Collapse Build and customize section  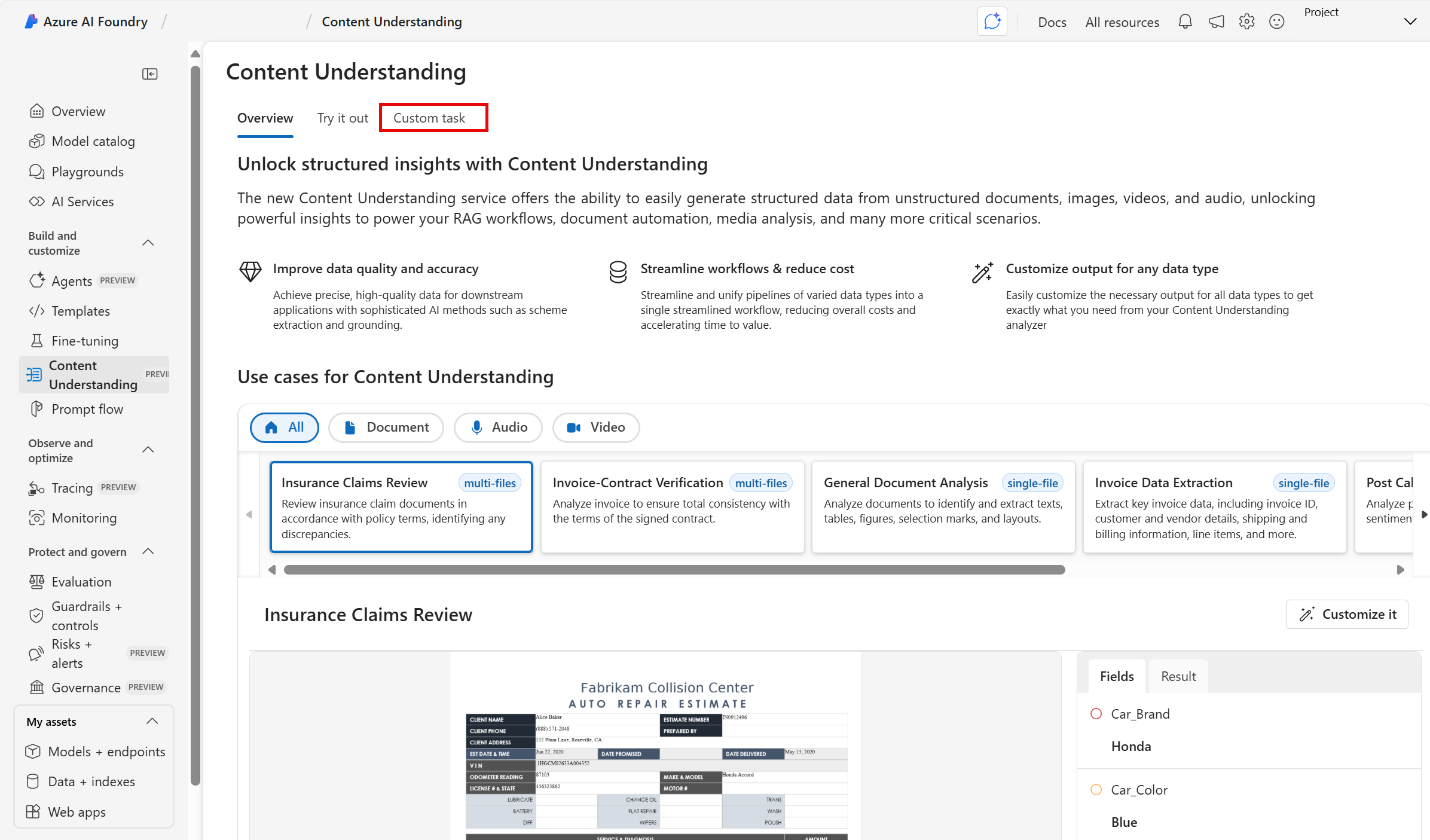148,243
